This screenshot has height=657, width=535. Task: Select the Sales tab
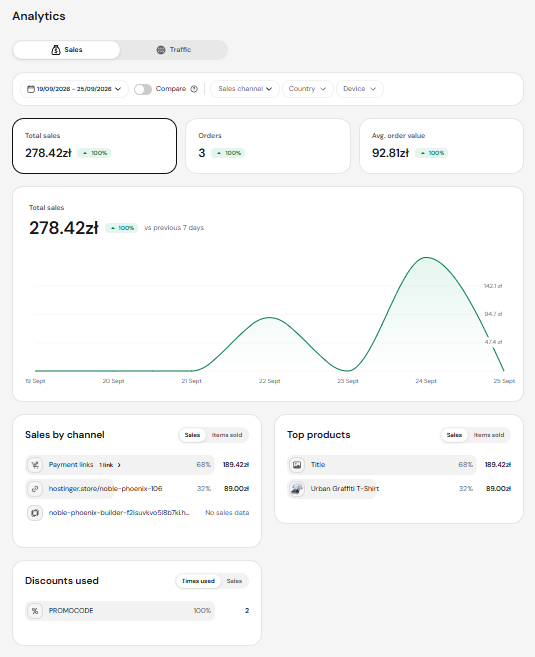pos(67,50)
